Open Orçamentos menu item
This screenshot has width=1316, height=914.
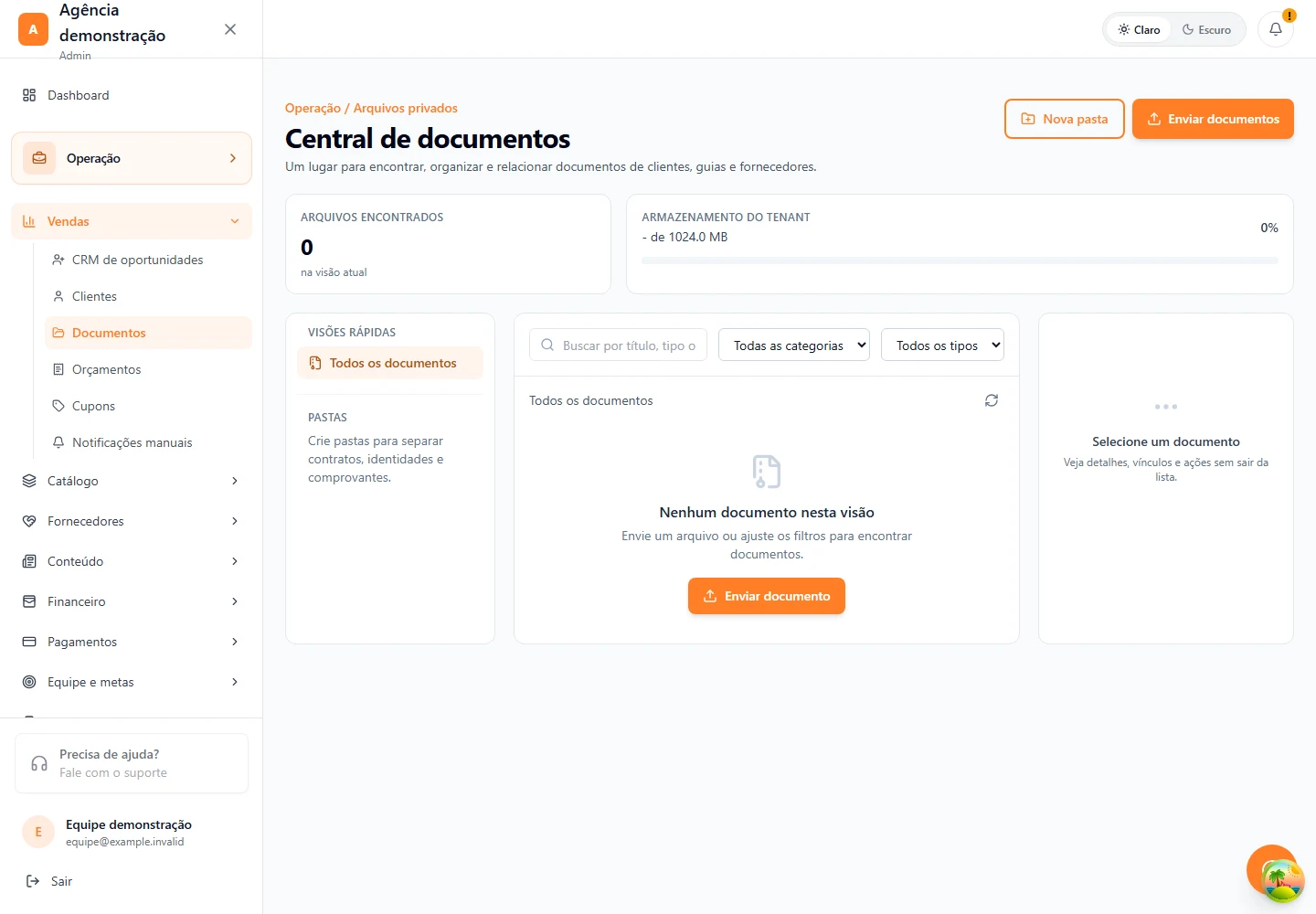(x=148, y=369)
